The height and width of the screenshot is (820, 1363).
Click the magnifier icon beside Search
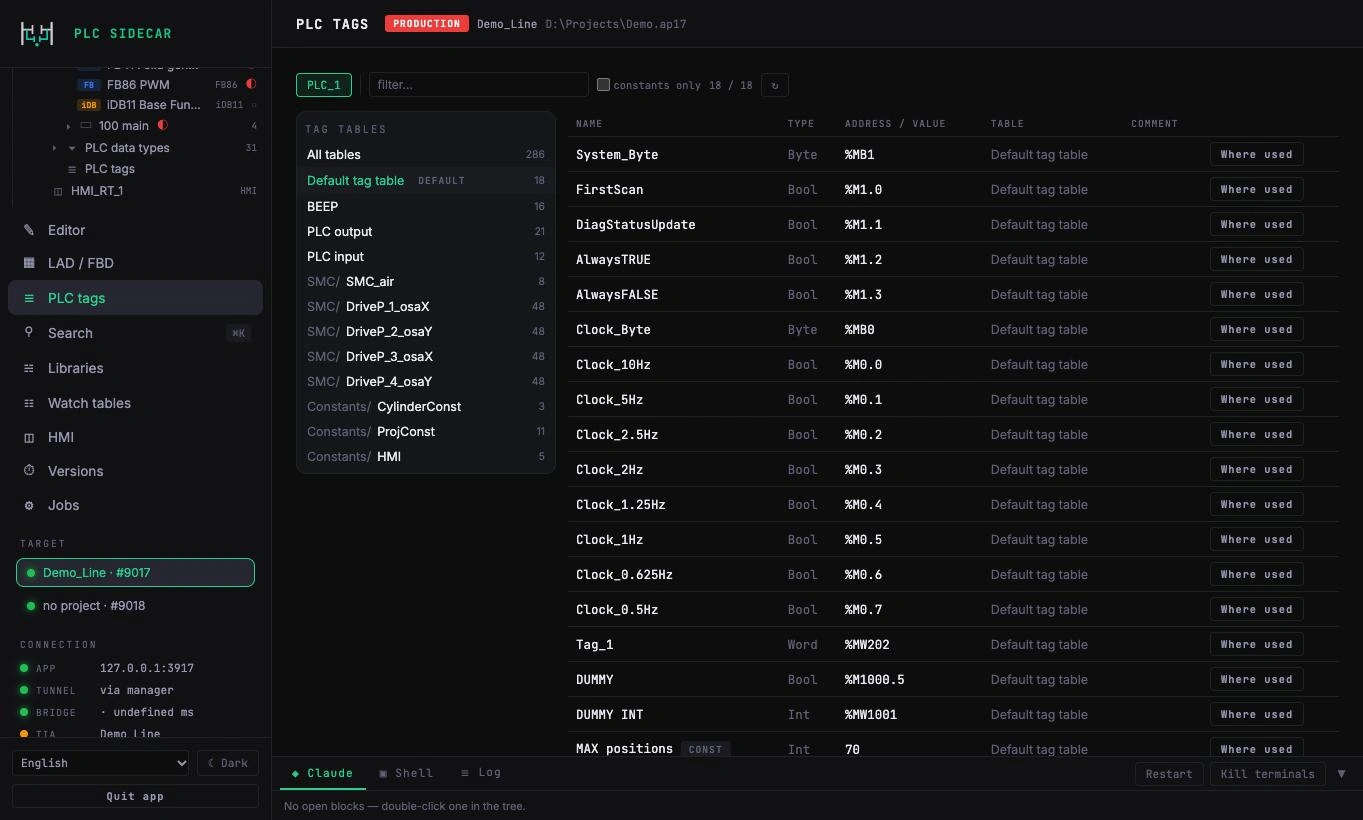(x=29, y=333)
